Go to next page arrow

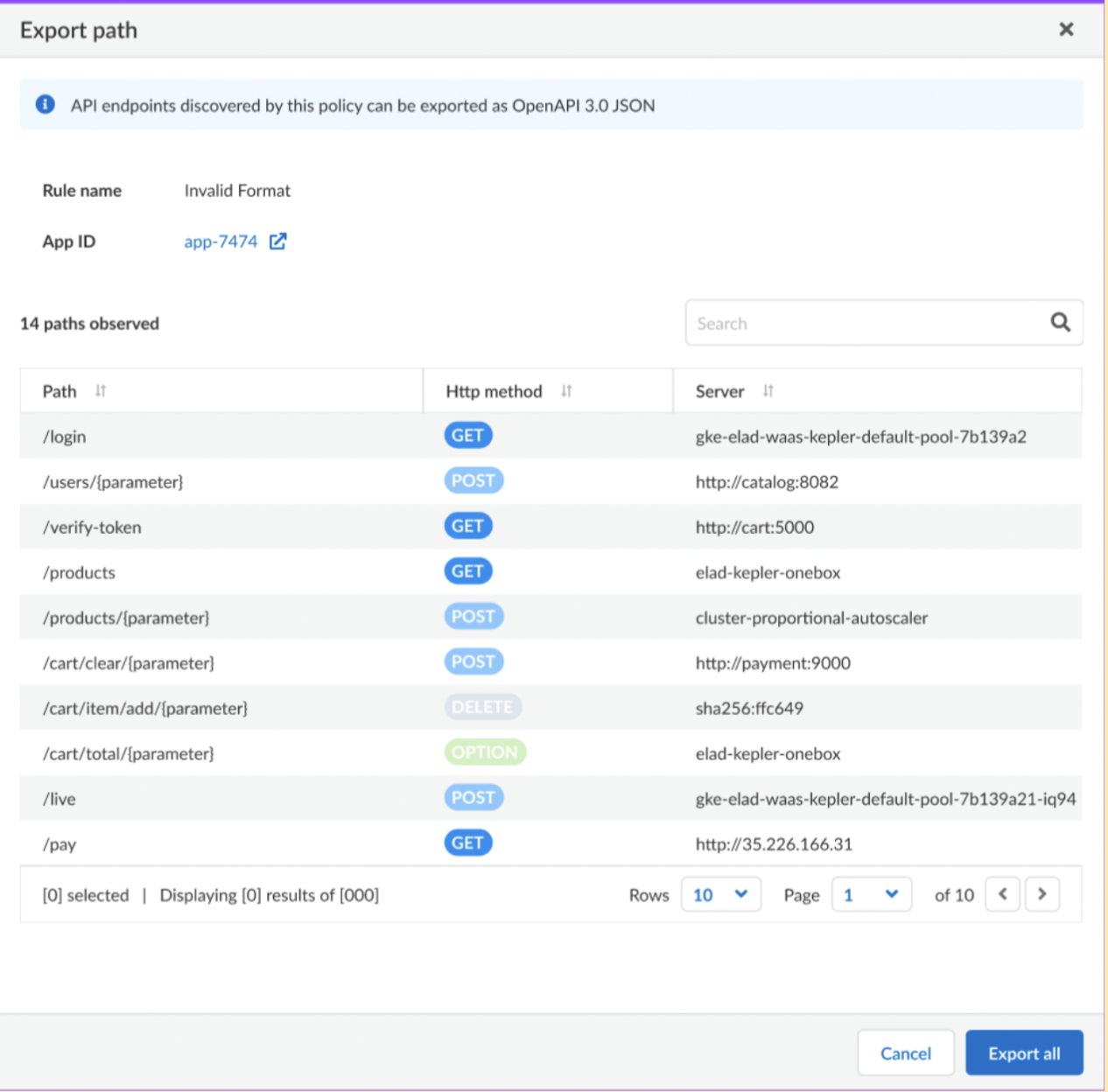click(x=1041, y=894)
